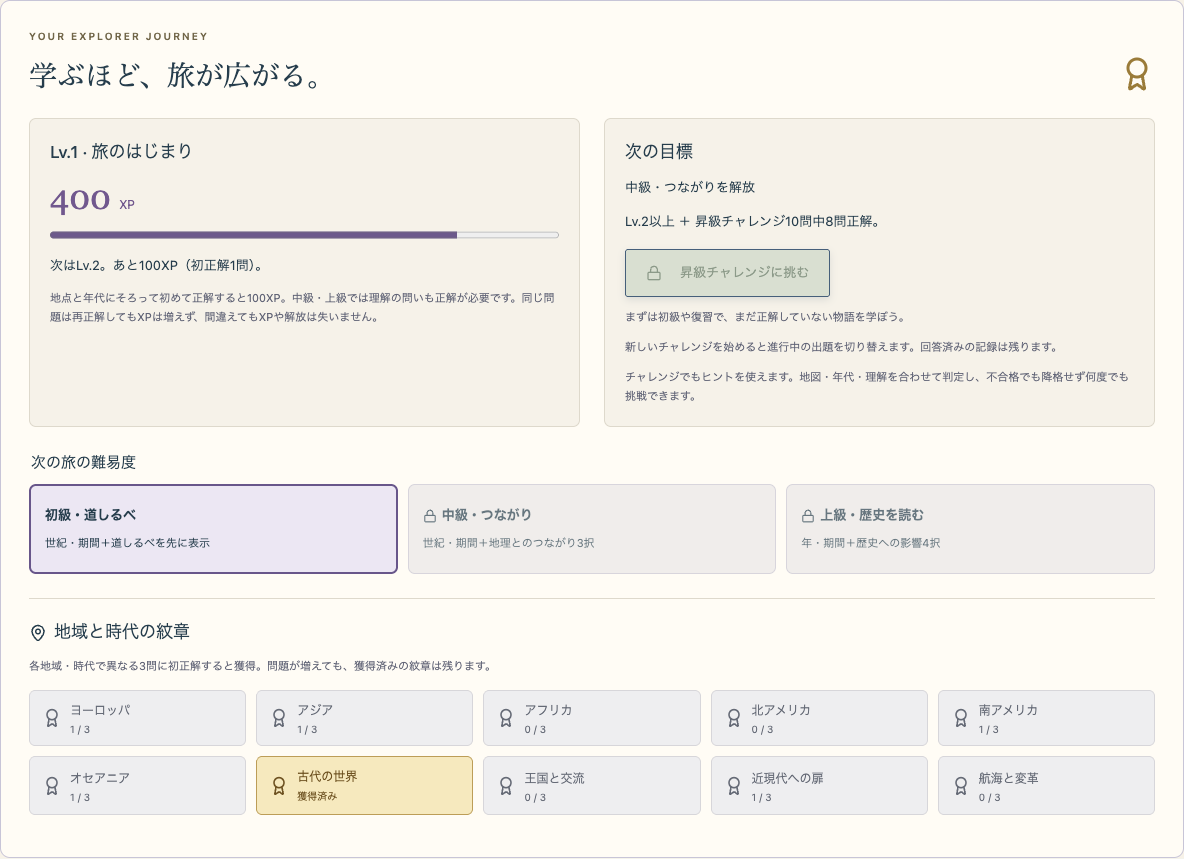
Task: Click the 1 / 3 count under 南アメリカ
Action: click(x=989, y=730)
